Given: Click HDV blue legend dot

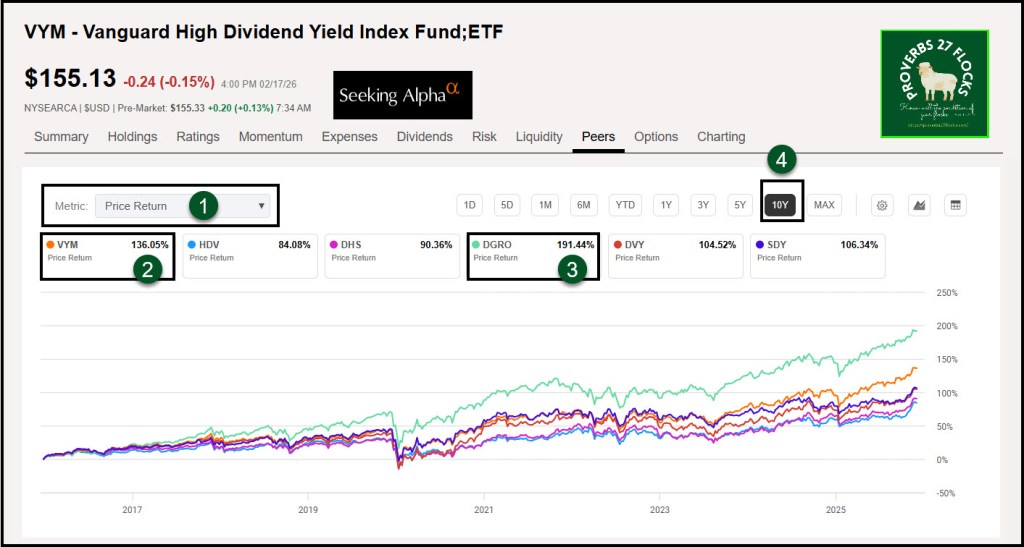Looking at the screenshot, I should pos(191,244).
